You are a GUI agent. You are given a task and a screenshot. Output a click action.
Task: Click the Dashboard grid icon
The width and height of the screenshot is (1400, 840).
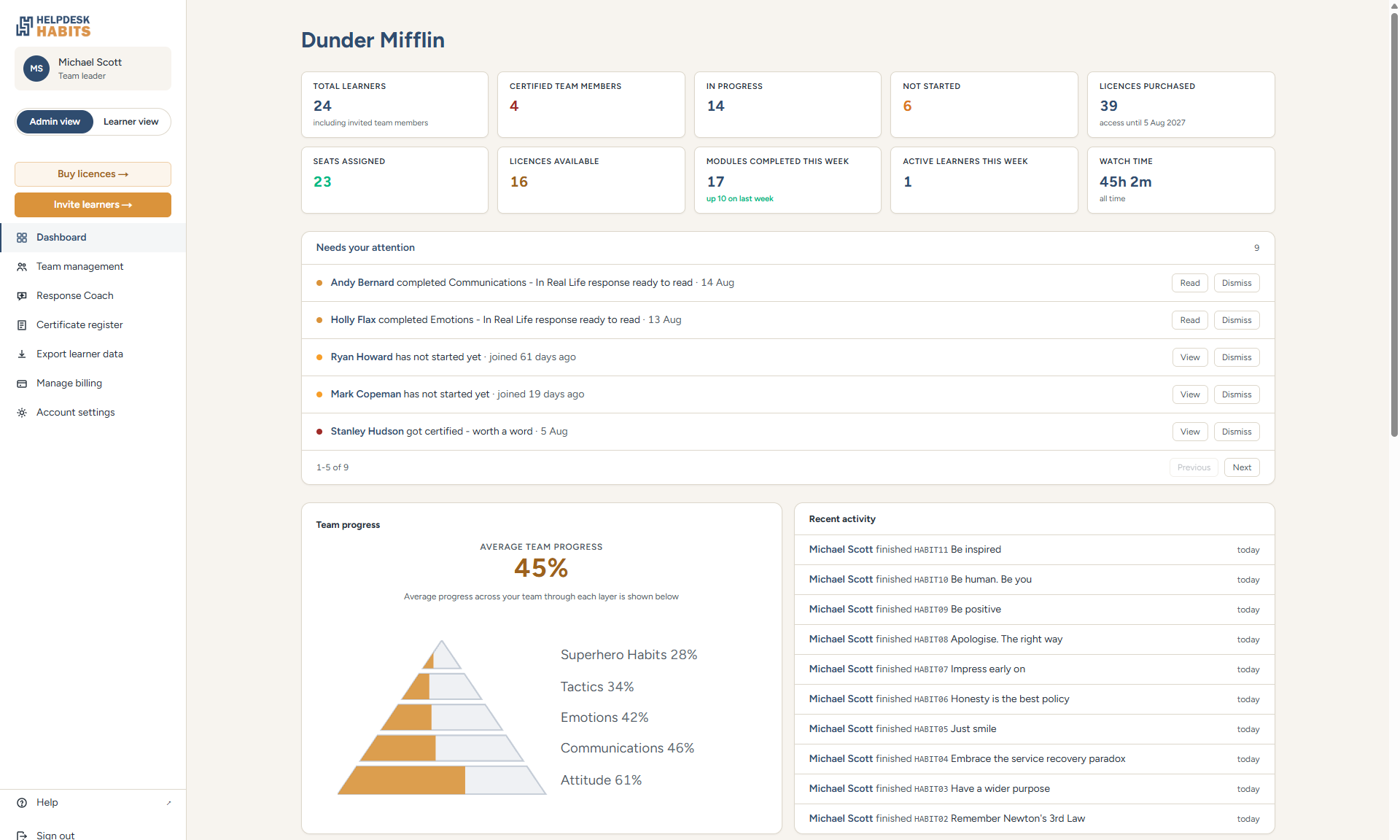22,238
